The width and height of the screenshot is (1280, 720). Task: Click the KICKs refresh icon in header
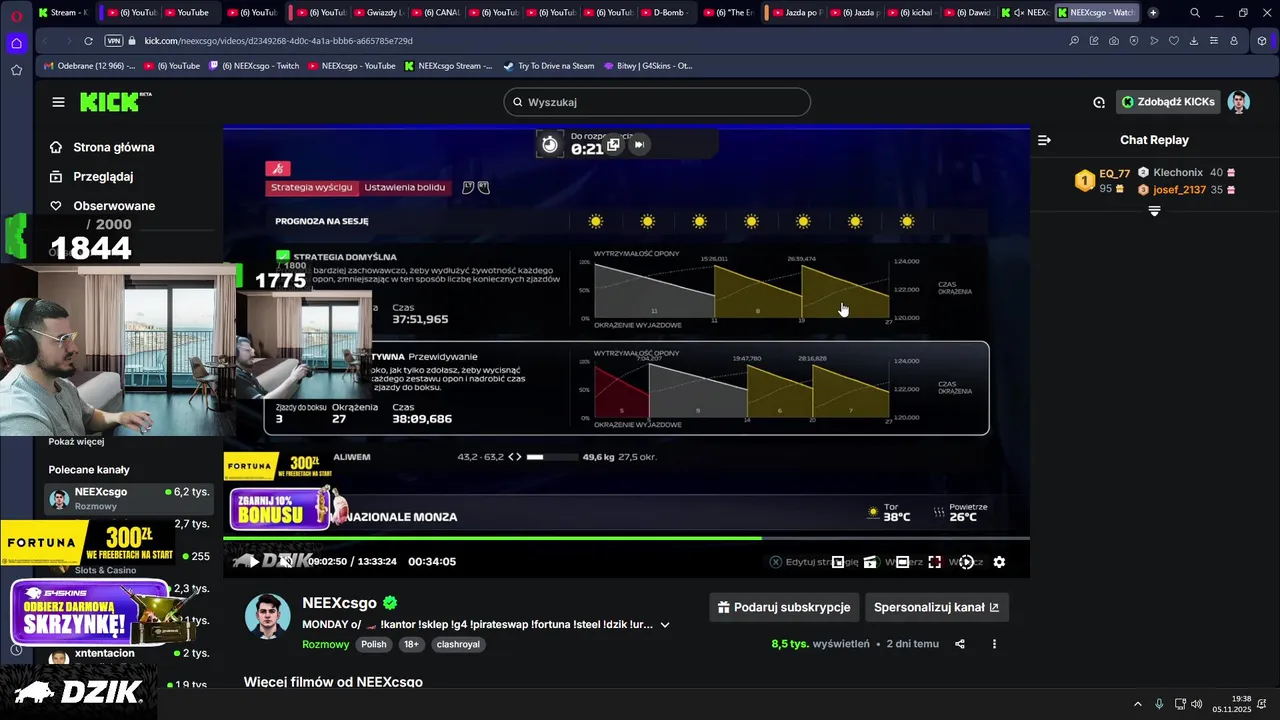pos(1099,102)
